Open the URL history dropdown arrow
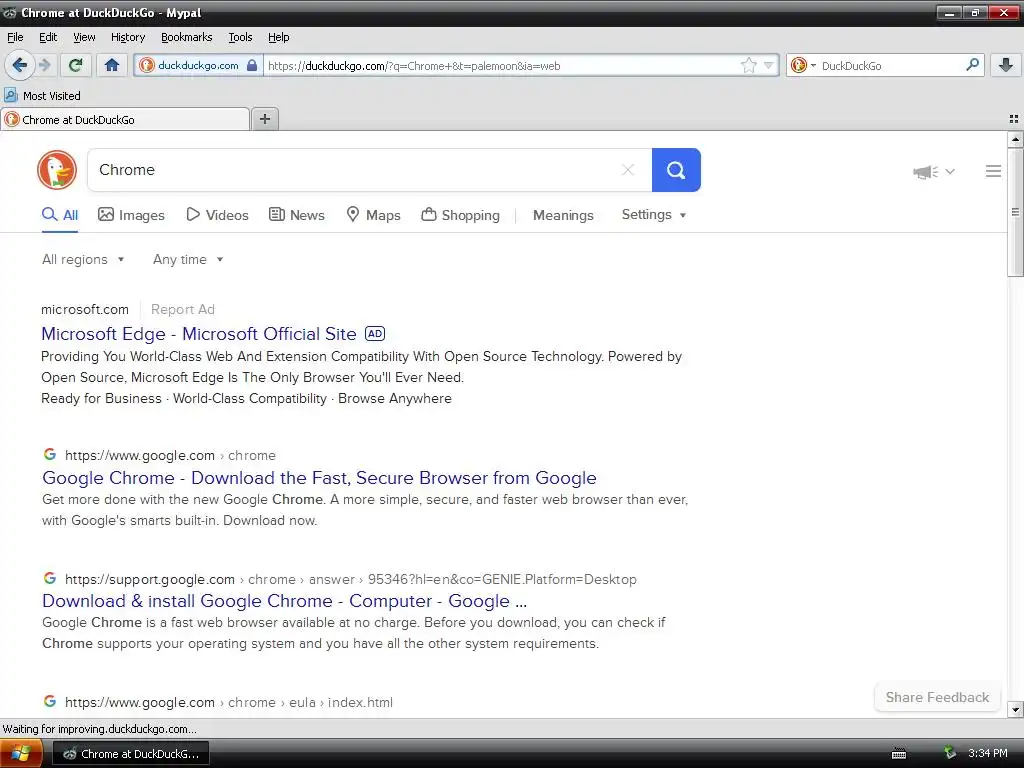This screenshot has height=768, width=1024. click(x=769, y=65)
